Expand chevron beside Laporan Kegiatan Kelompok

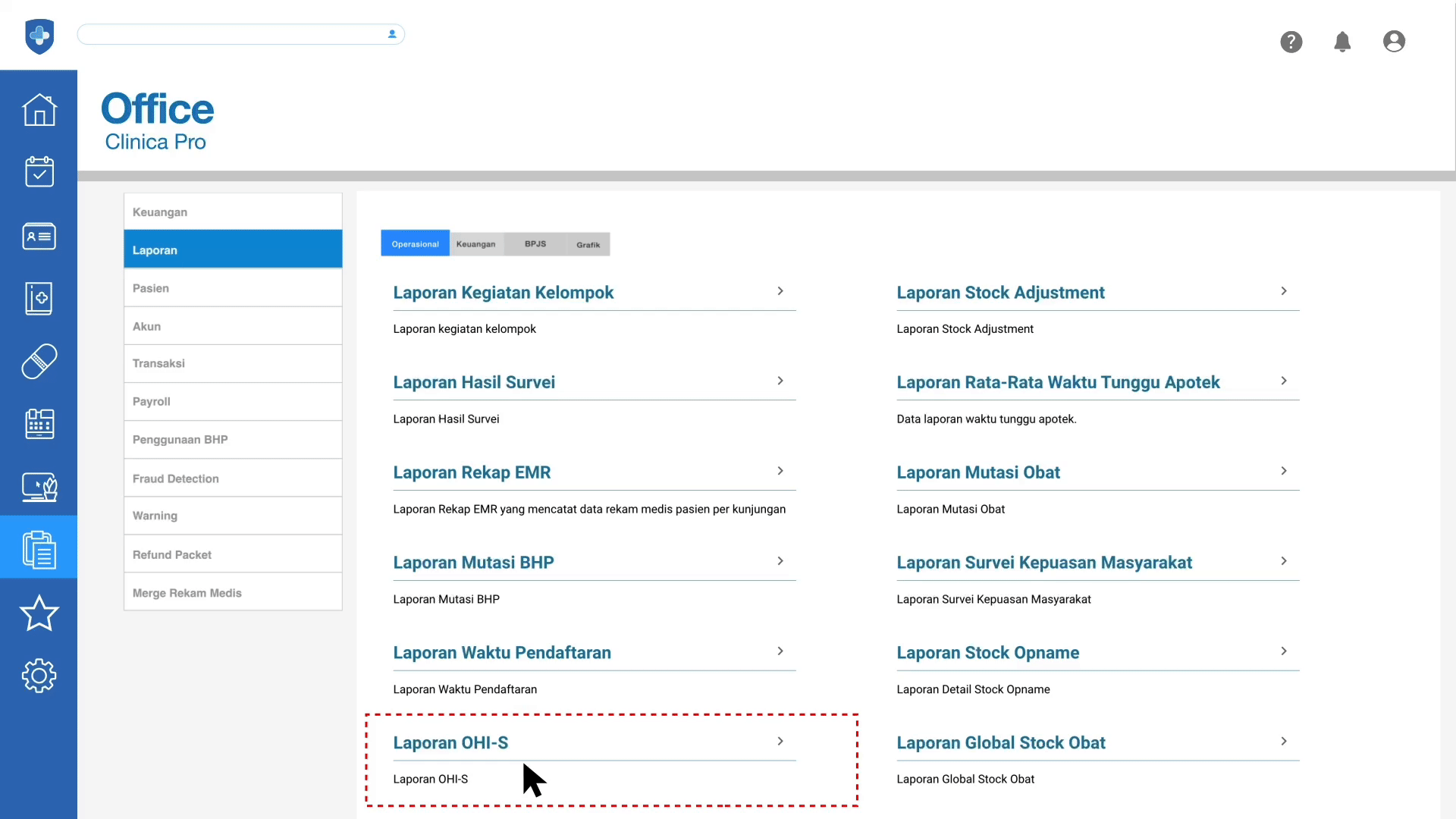[780, 291]
